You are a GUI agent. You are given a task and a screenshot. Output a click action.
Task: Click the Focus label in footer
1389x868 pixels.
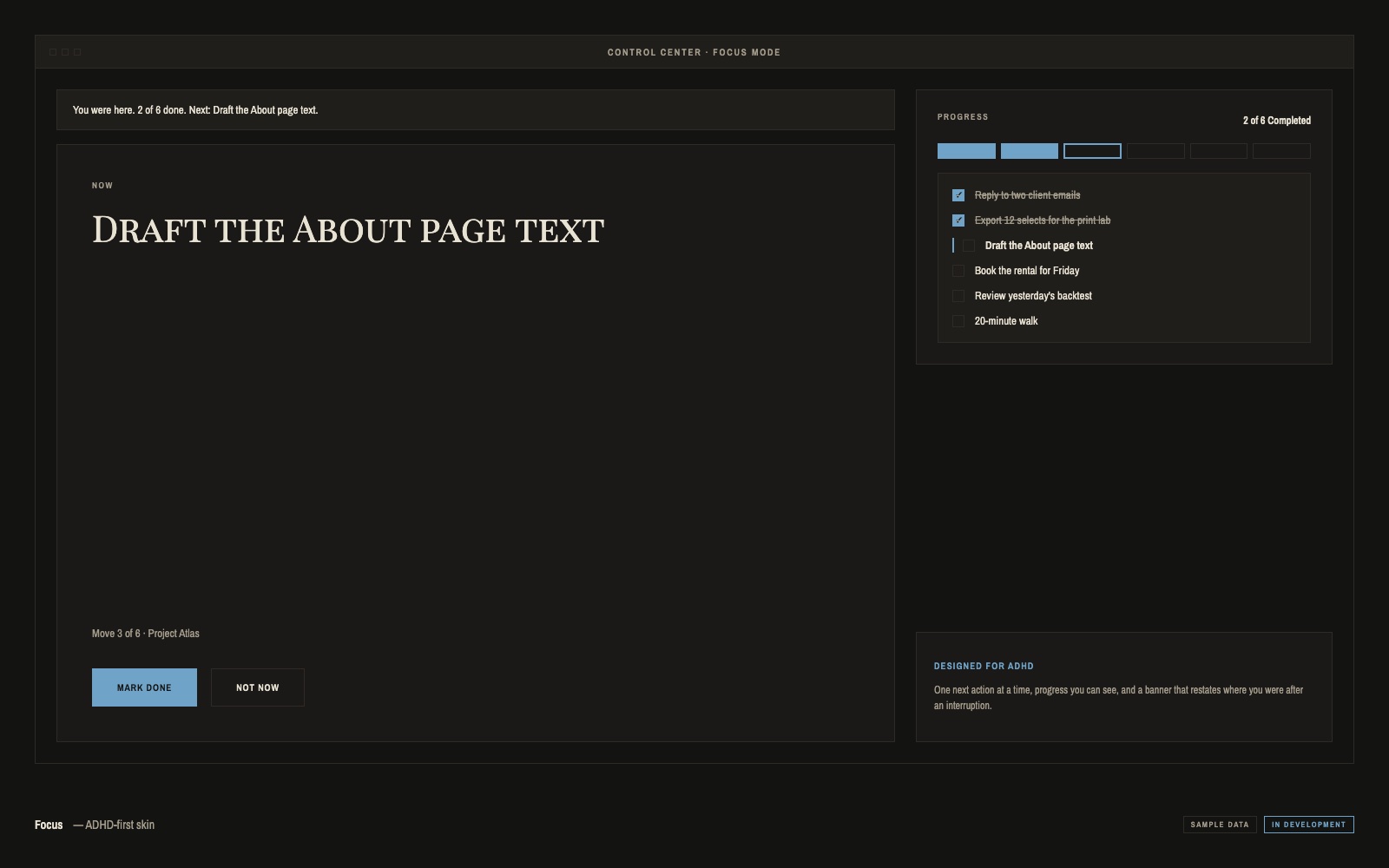pyautogui.click(x=49, y=825)
